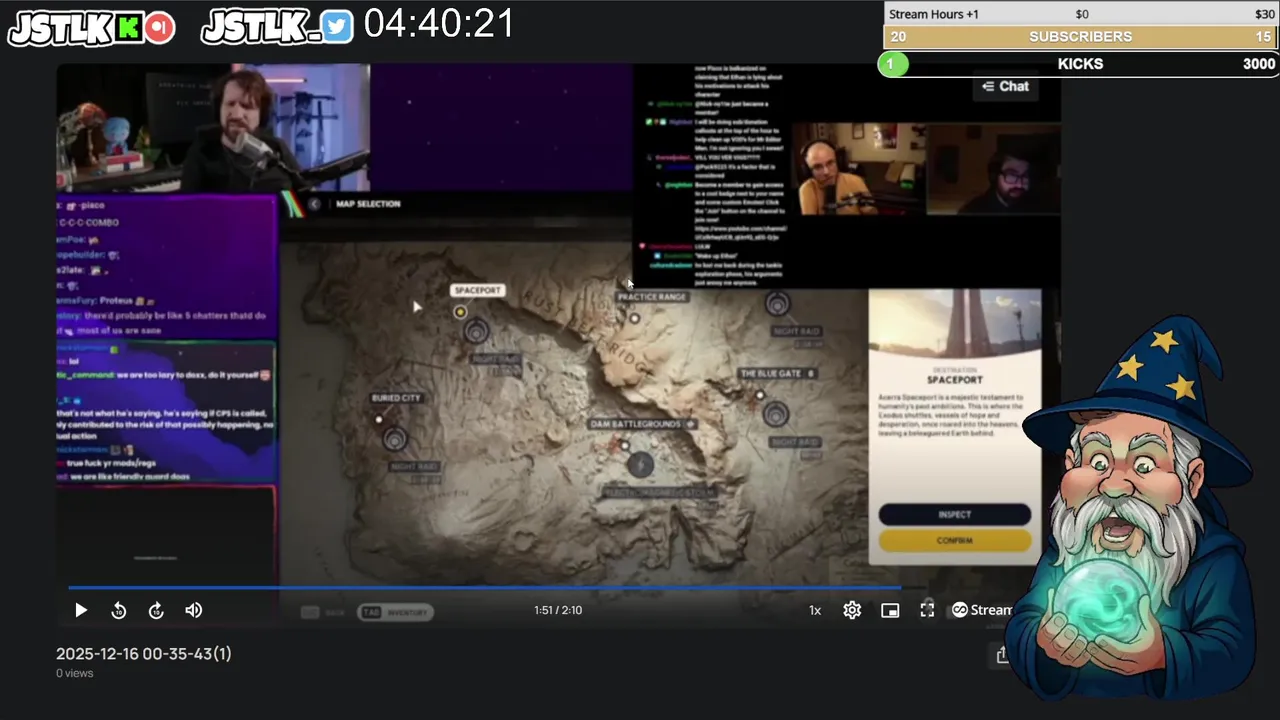Enable picture-in-picture mode
Image resolution: width=1280 pixels, height=720 pixels.
point(890,610)
